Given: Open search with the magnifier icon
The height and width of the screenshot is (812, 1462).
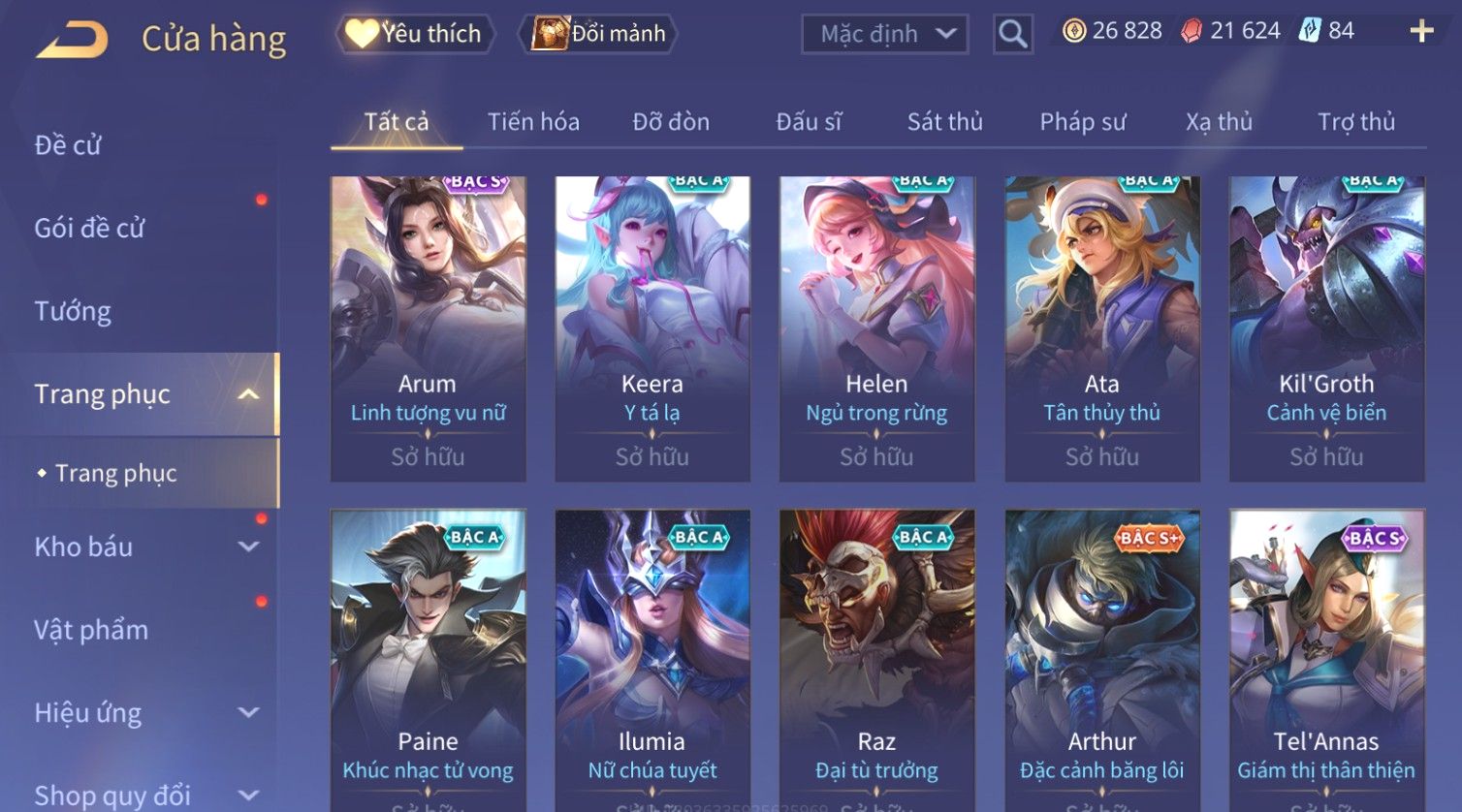Looking at the screenshot, I should [1012, 34].
